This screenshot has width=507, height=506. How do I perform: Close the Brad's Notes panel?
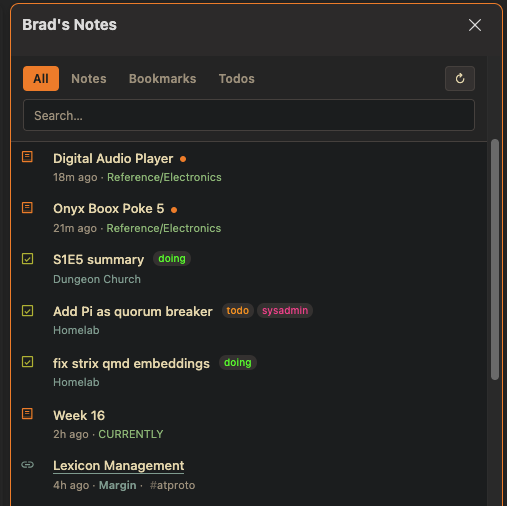[475, 25]
